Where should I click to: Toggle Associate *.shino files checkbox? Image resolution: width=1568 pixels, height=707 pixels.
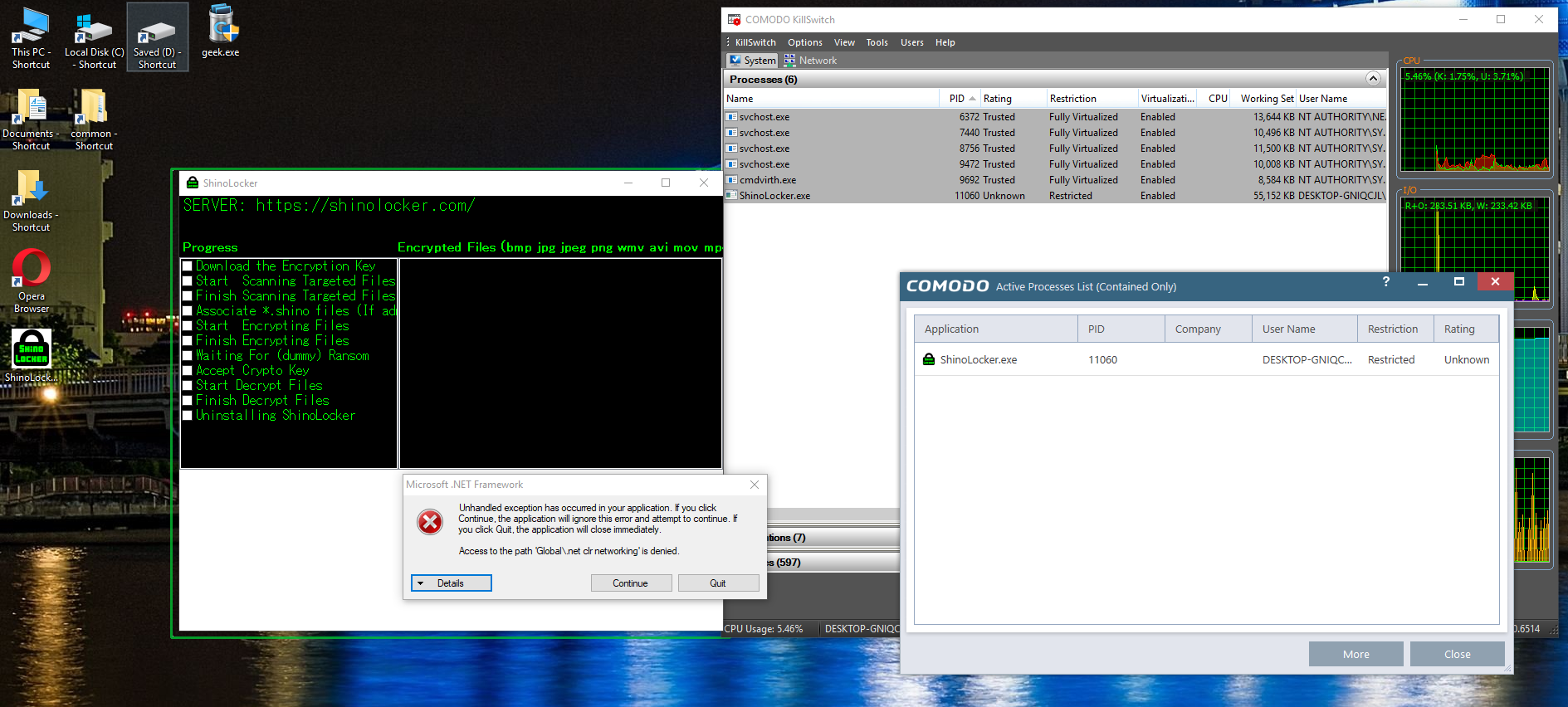(188, 311)
